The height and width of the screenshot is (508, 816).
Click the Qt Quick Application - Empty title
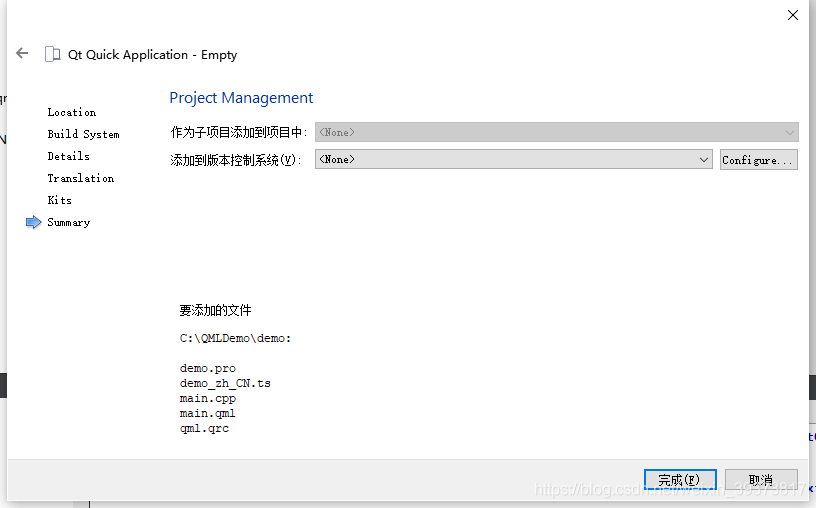click(x=152, y=55)
